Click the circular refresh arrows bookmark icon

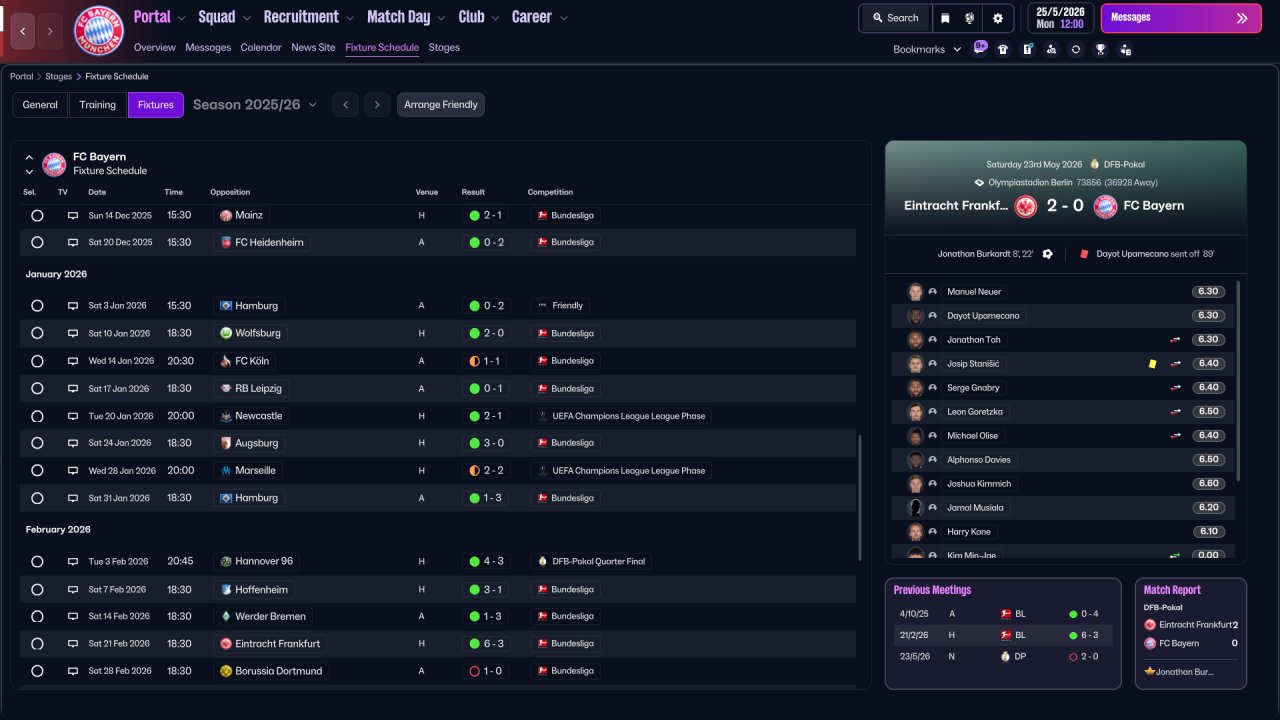pos(1075,49)
